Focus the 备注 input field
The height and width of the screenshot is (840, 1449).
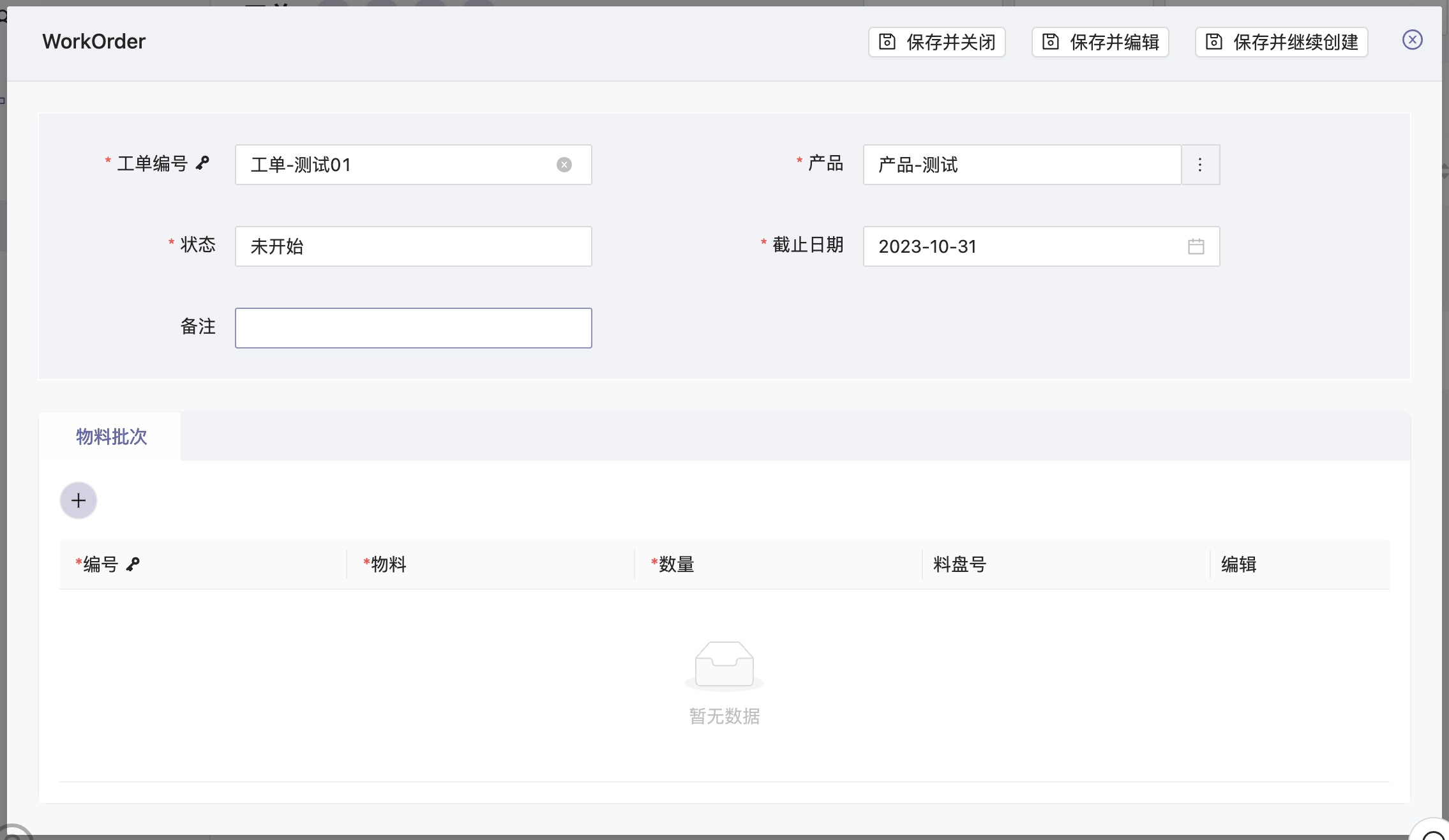(413, 328)
